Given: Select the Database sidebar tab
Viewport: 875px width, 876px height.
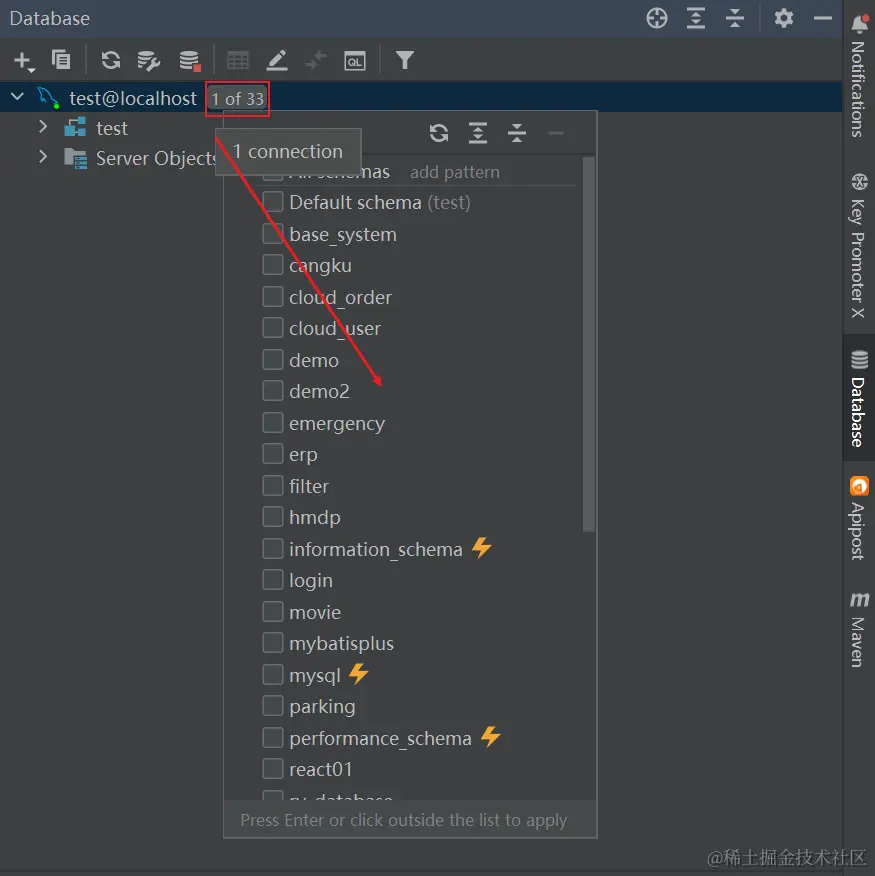Looking at the screenshot, I should click(x=859, y=398).
